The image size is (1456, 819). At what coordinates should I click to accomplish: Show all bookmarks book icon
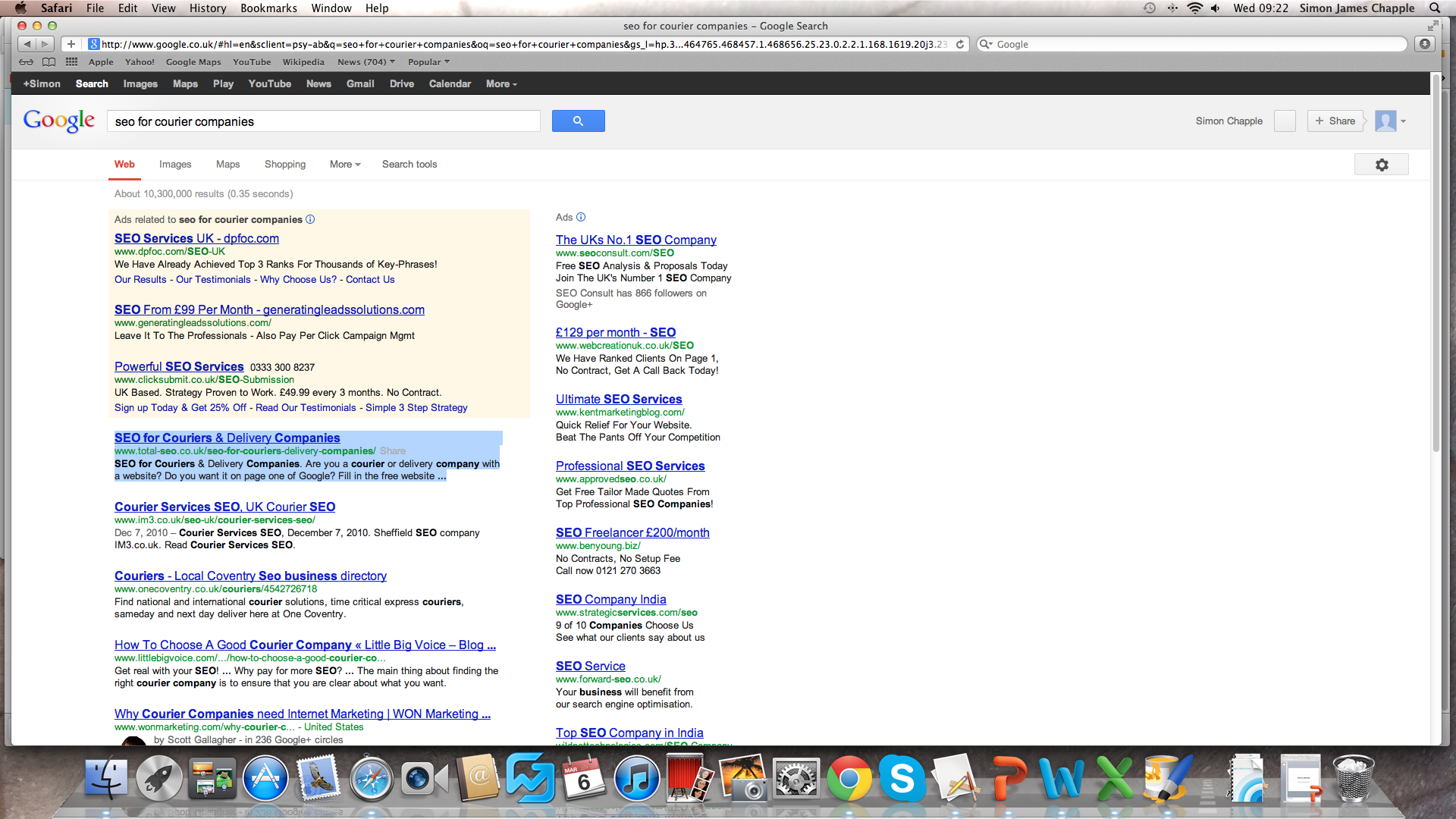point(49,62)
